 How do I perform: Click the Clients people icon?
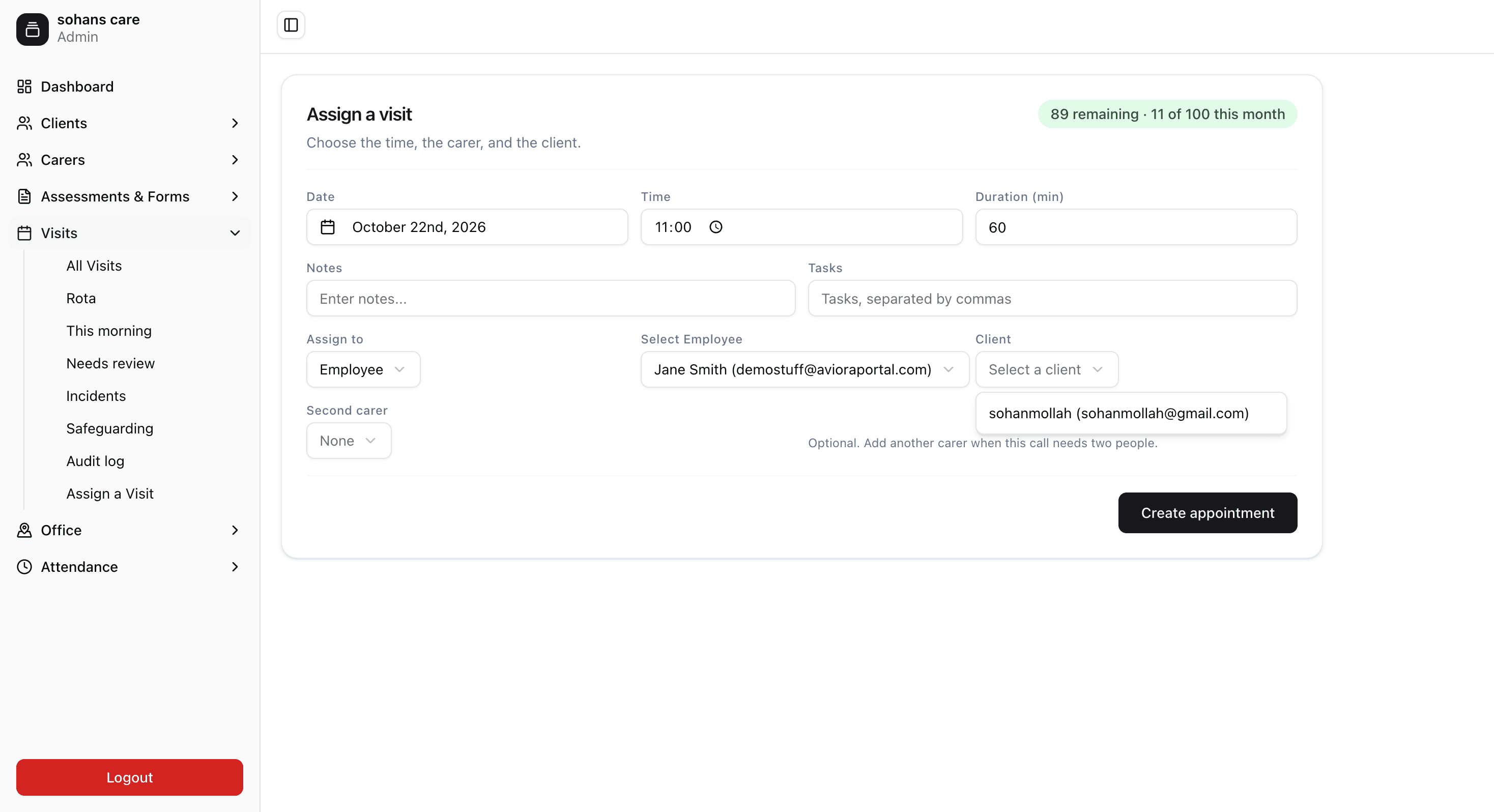(24, 123)
